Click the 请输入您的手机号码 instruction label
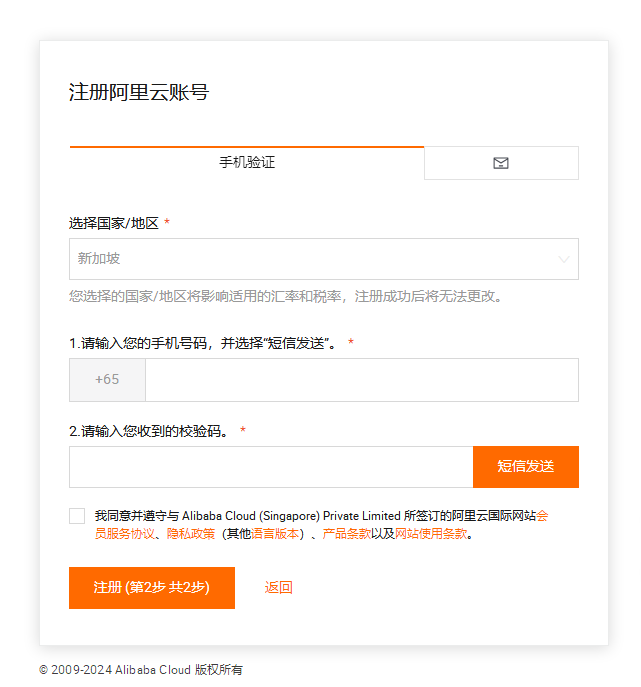641x687 pixels. click(202, 343)
